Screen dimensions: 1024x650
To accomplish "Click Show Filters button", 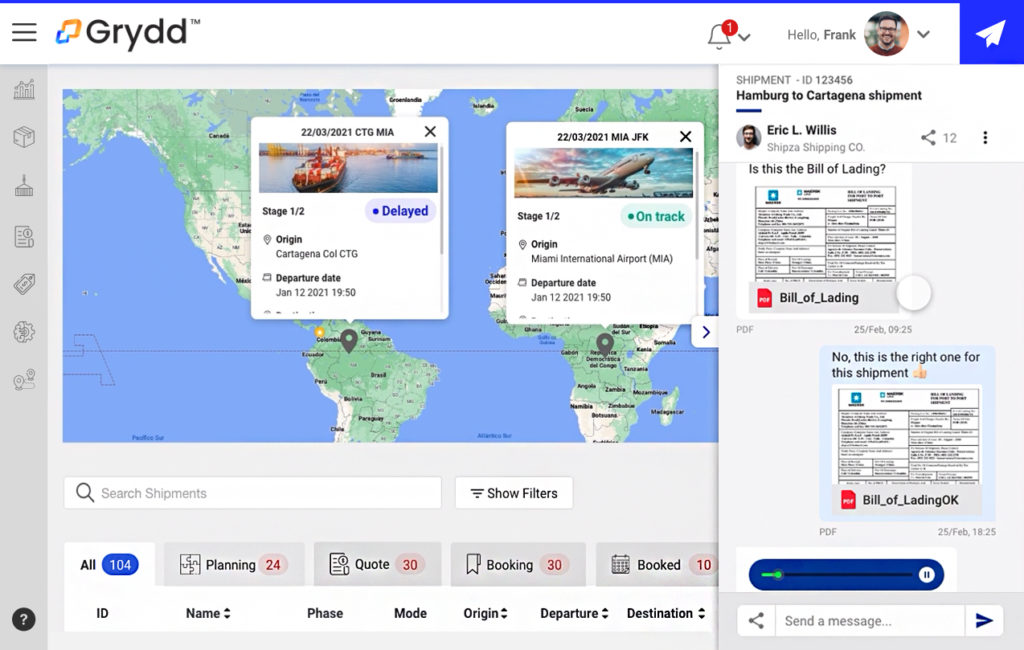I will pyautogui.click(x=514, y=493).
